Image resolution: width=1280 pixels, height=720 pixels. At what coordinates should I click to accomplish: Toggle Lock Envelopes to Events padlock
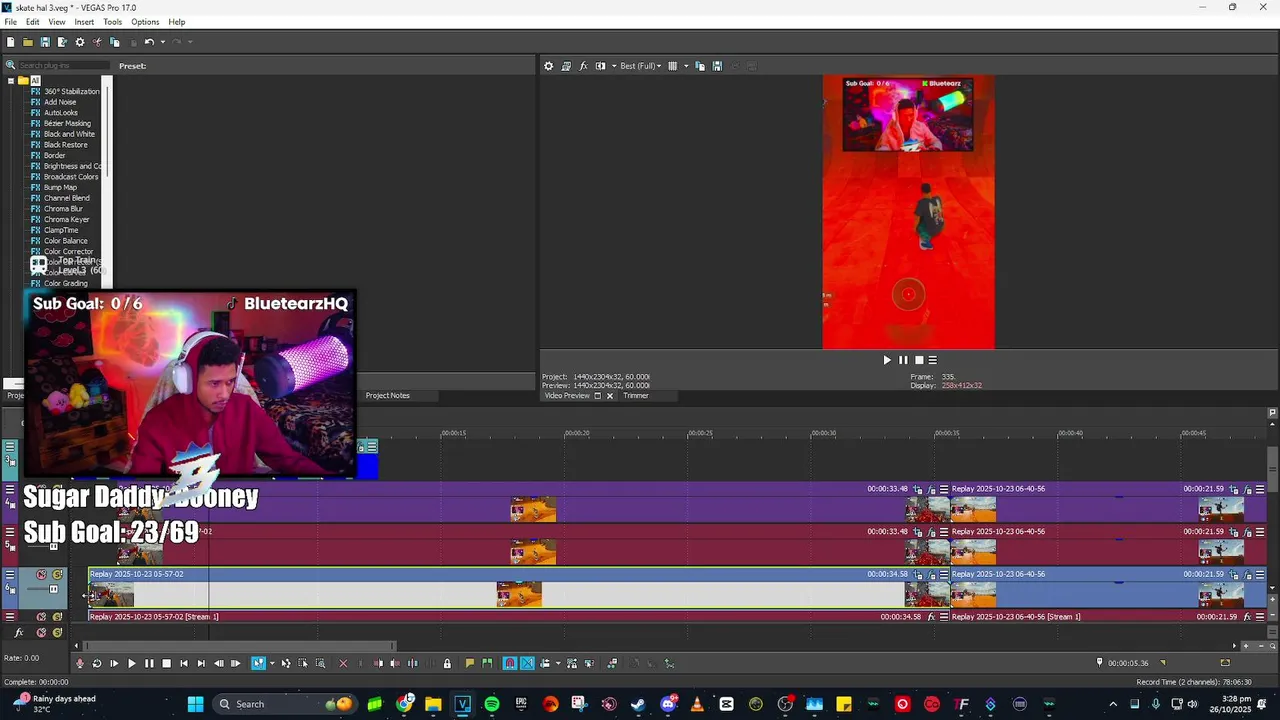pos(447,663)
